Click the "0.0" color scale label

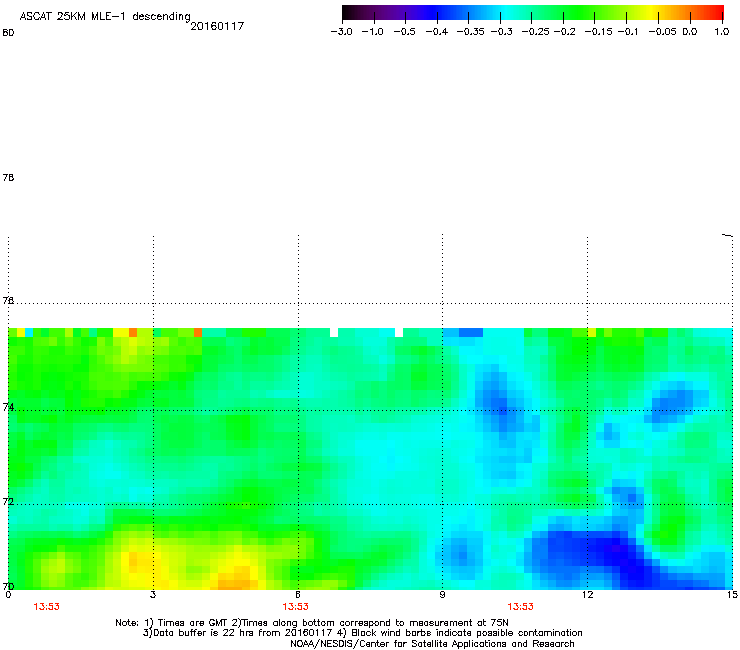690,32
